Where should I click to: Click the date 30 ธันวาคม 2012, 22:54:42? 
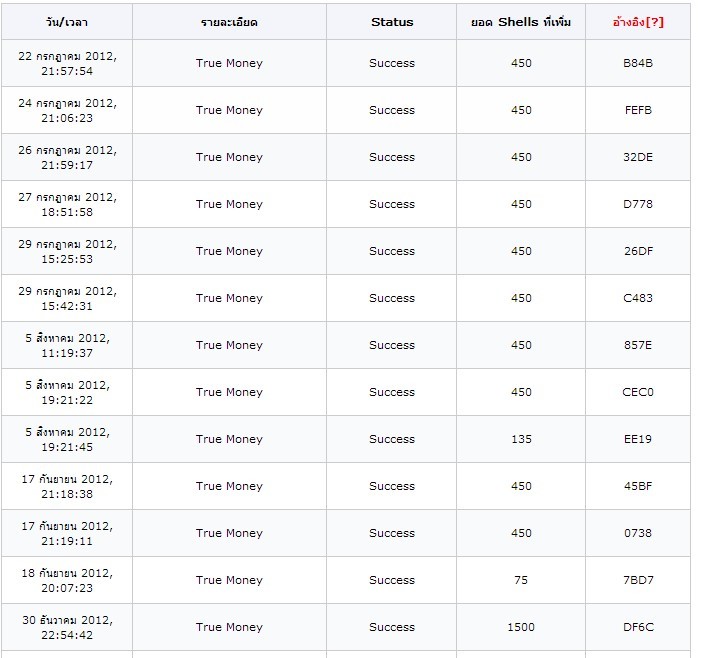[68, 627]
